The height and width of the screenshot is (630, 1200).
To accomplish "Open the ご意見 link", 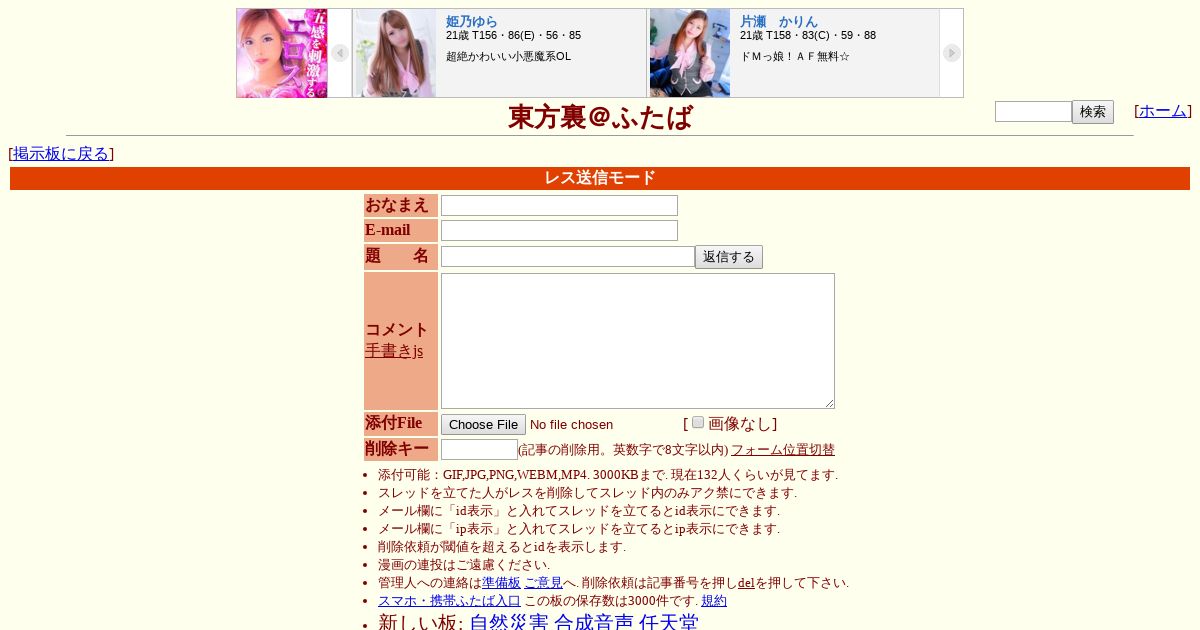I will 544,583.
